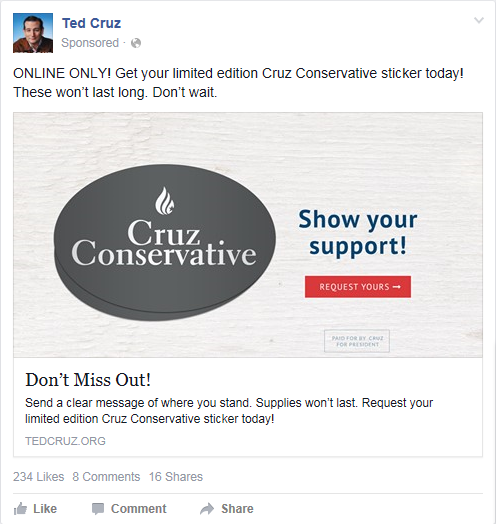This screenshot has height=524, width=496.
Task: Click Ted Cruz profile picture
Action: [33, 33]
